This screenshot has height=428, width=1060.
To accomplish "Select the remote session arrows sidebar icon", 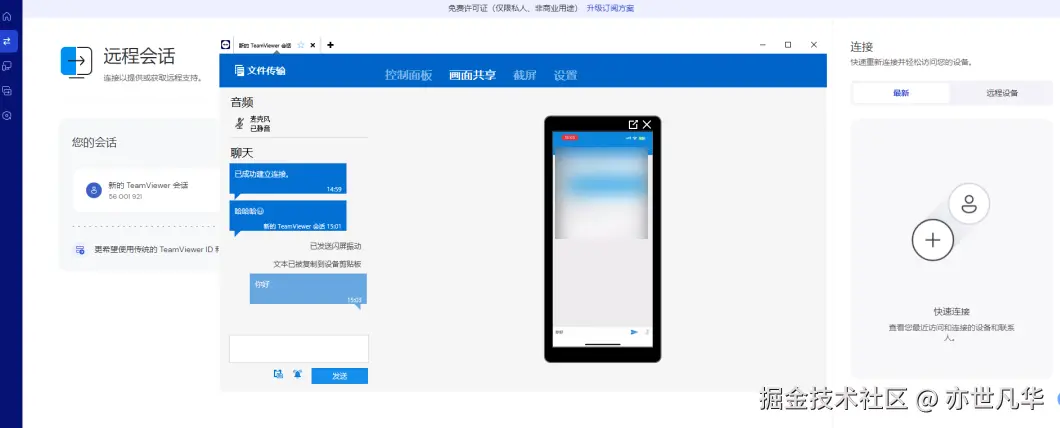I will [7, 41].
